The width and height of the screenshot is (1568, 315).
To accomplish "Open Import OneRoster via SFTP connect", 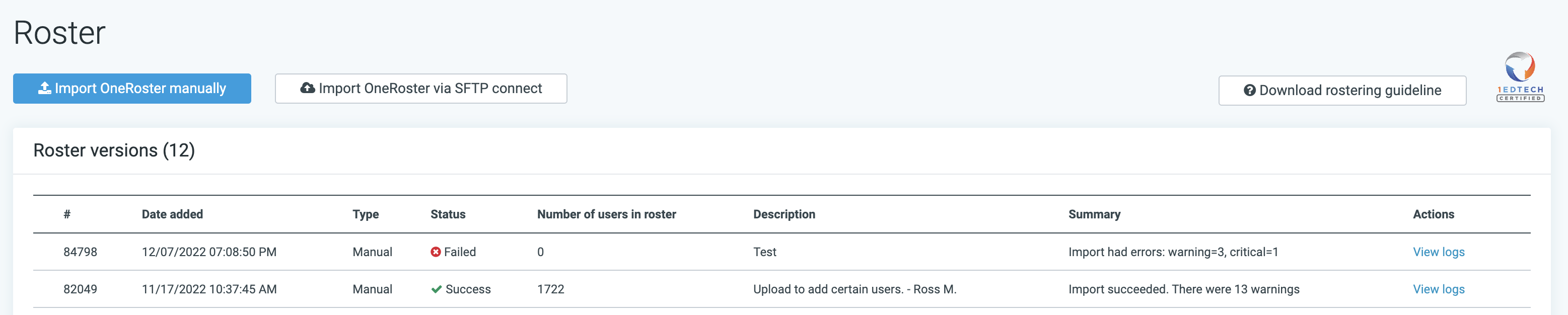I will pos(420,88).
